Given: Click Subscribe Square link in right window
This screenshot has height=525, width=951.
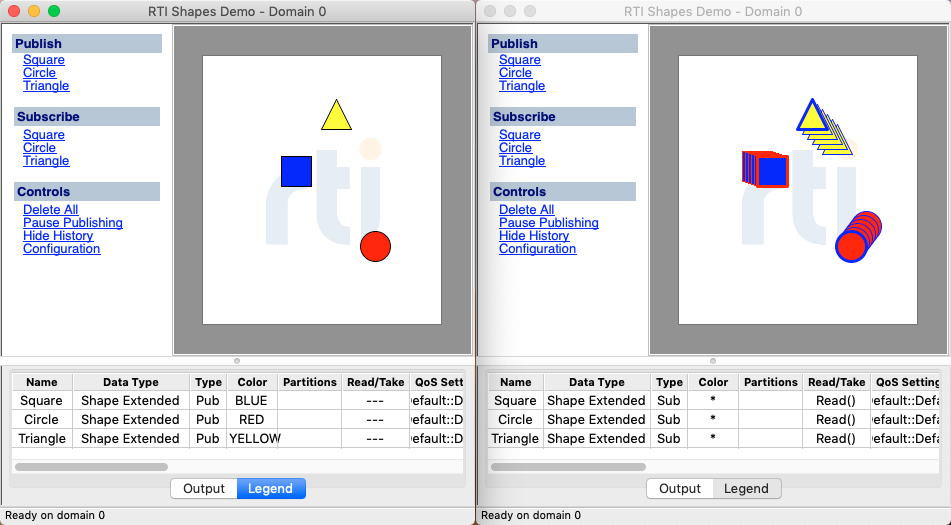Looking at the screenshot, I should (520, 135).
